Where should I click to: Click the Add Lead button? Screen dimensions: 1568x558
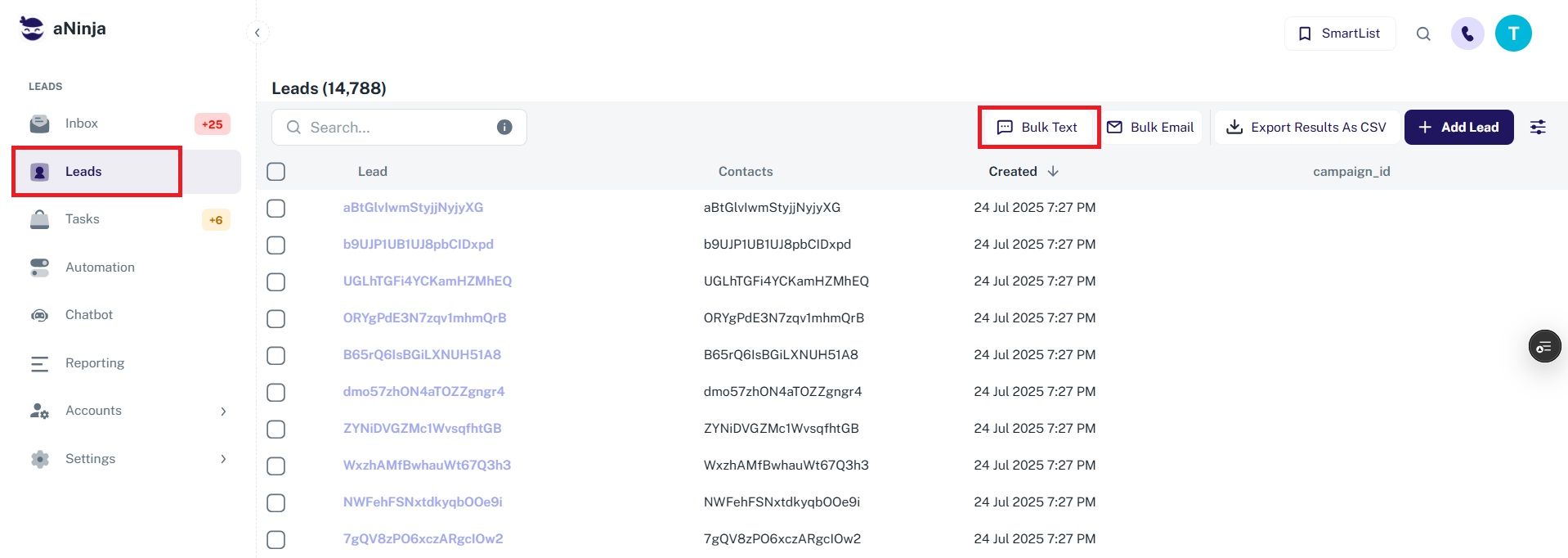coord(1458,127)
